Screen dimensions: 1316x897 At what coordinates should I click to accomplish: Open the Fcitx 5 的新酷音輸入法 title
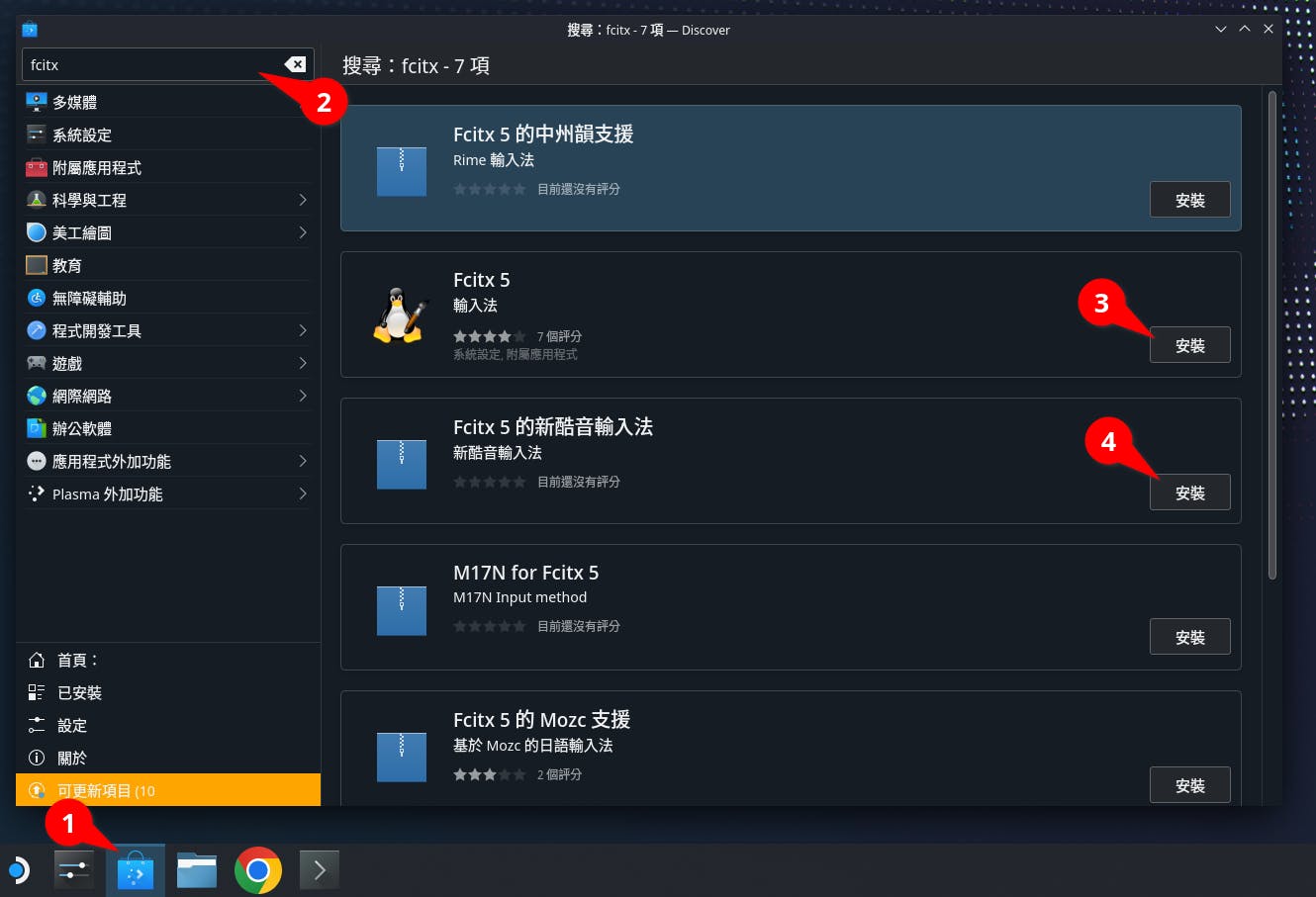553,426
